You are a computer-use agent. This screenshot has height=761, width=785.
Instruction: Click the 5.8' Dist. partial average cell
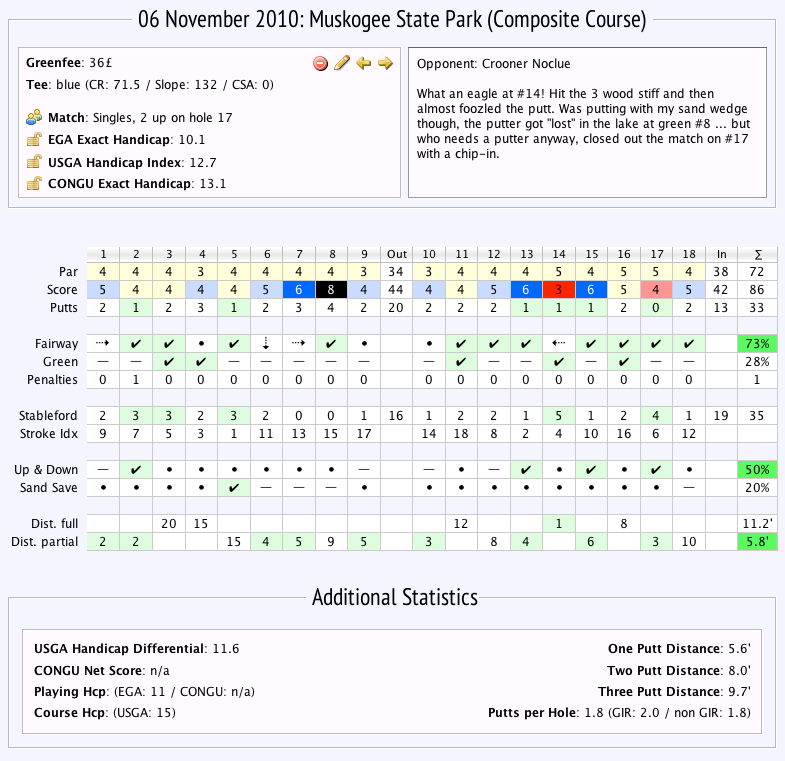click(757, 542)
